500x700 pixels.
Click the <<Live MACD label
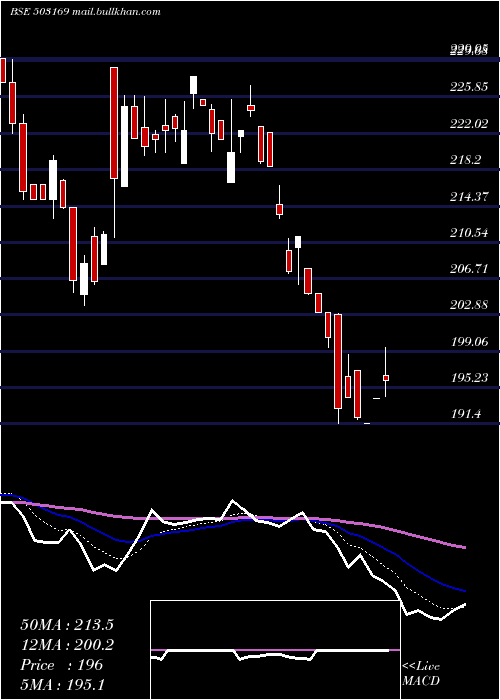pos(421,674)
